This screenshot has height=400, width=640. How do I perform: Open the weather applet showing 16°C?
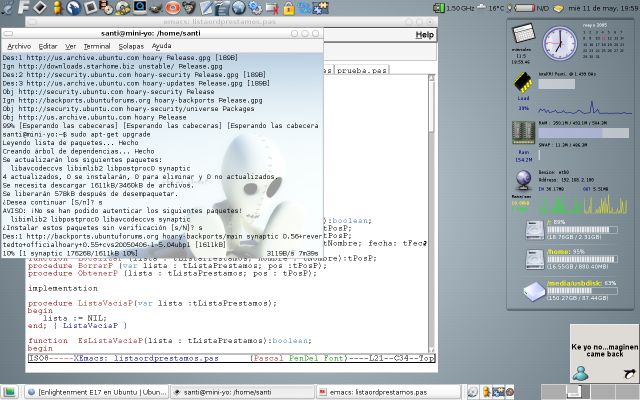(491, 8)
